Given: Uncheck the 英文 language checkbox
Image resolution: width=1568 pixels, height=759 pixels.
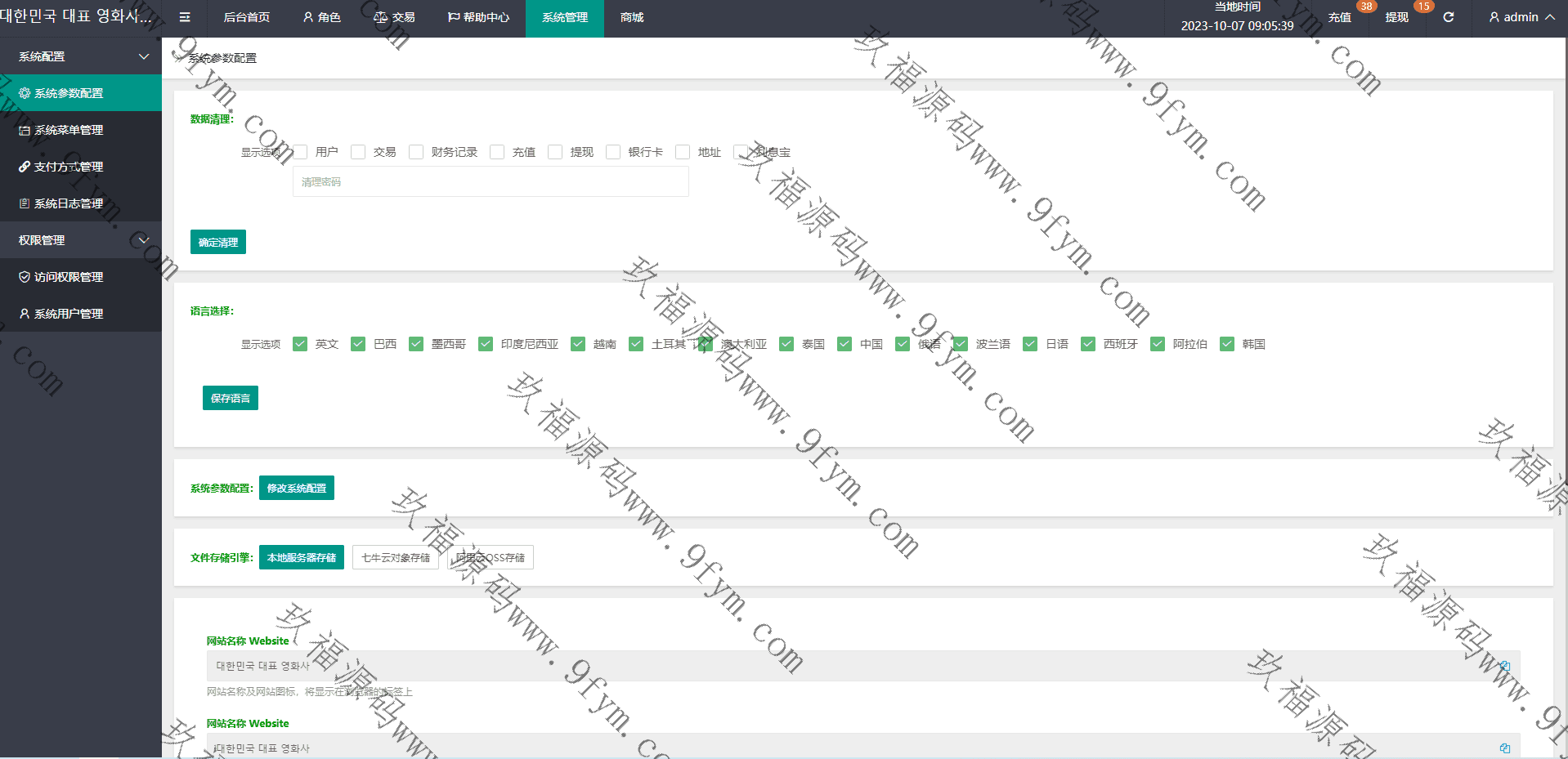Looking at the screenshot, I should (x=300, y=344).
